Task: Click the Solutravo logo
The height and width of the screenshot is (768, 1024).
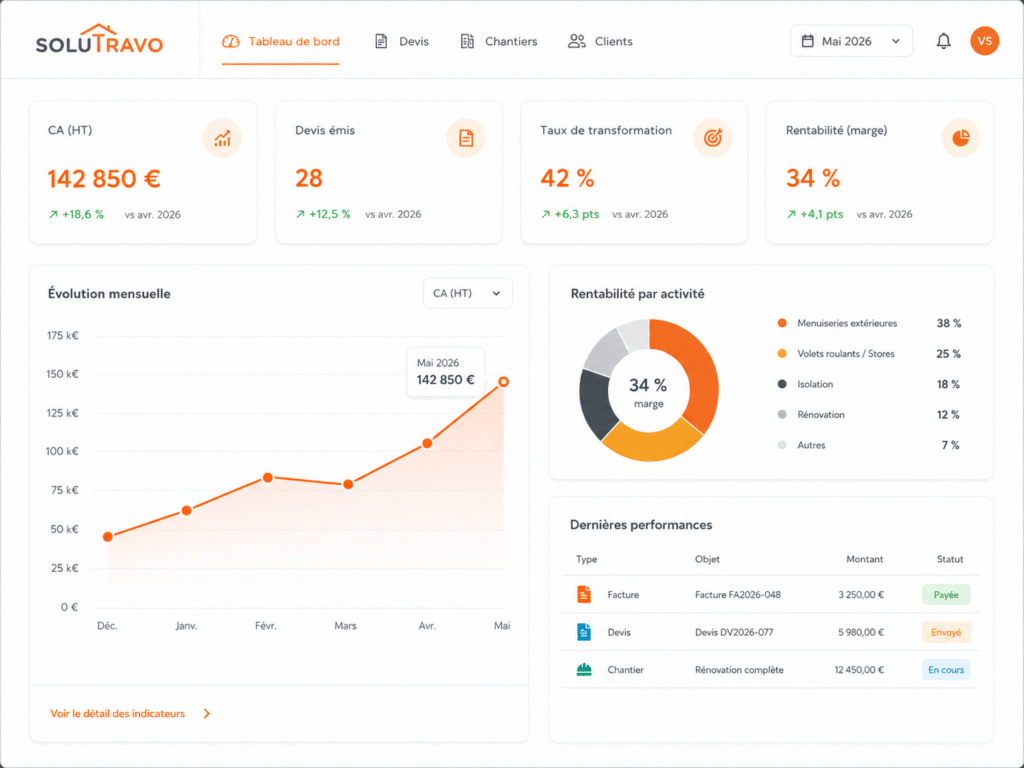Action: pyautogui.click(x=99, y=40)
